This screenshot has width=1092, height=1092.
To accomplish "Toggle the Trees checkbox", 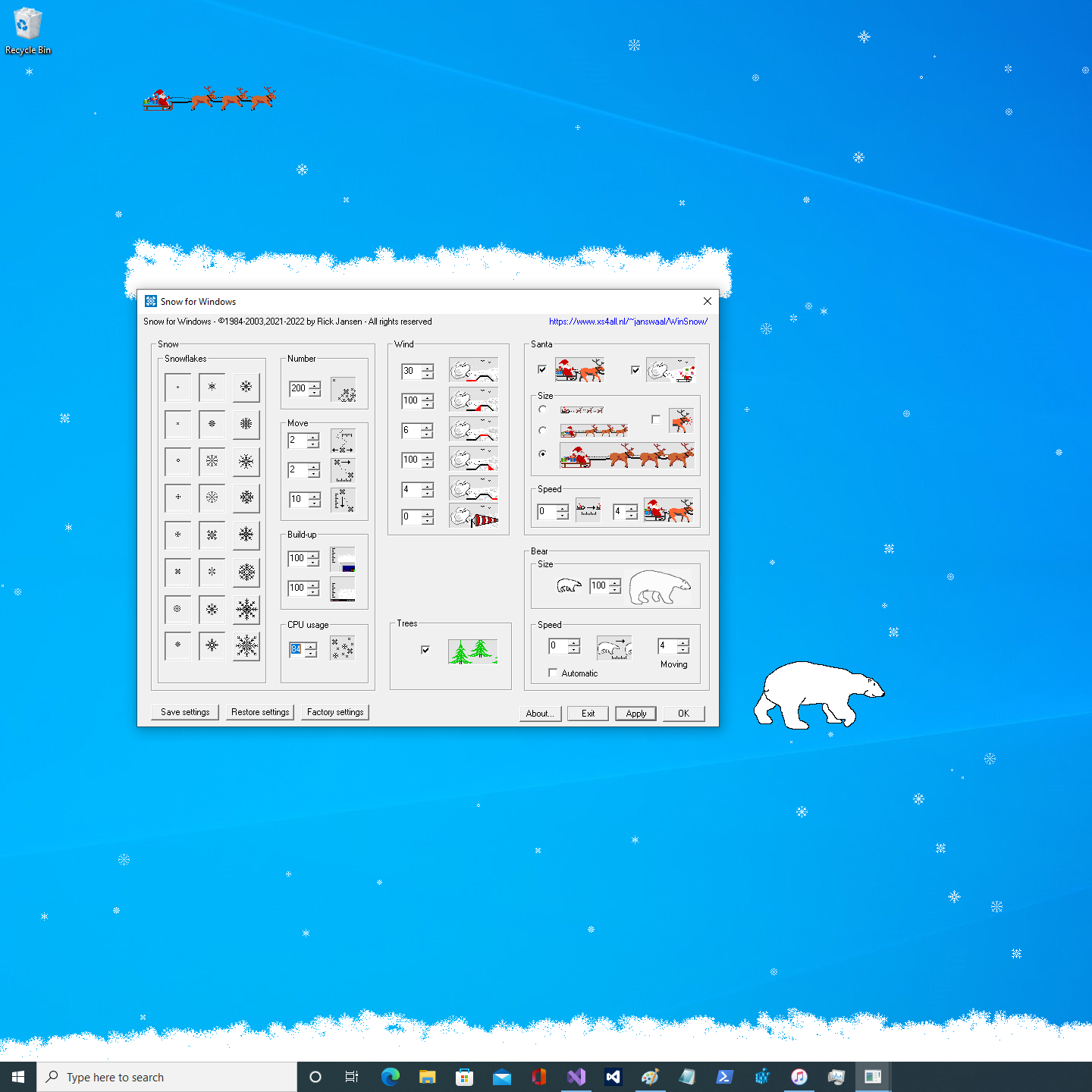I will [425, 650].
